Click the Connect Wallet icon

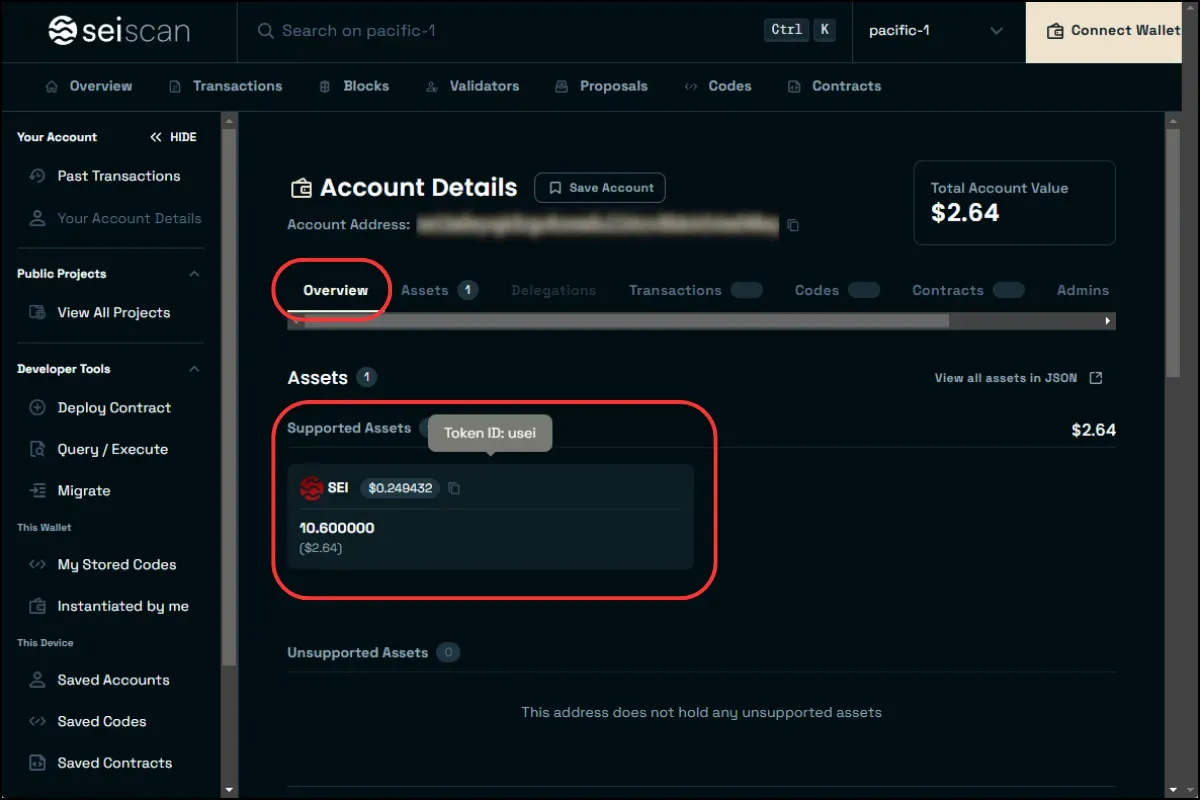[x=1054, y=31]
